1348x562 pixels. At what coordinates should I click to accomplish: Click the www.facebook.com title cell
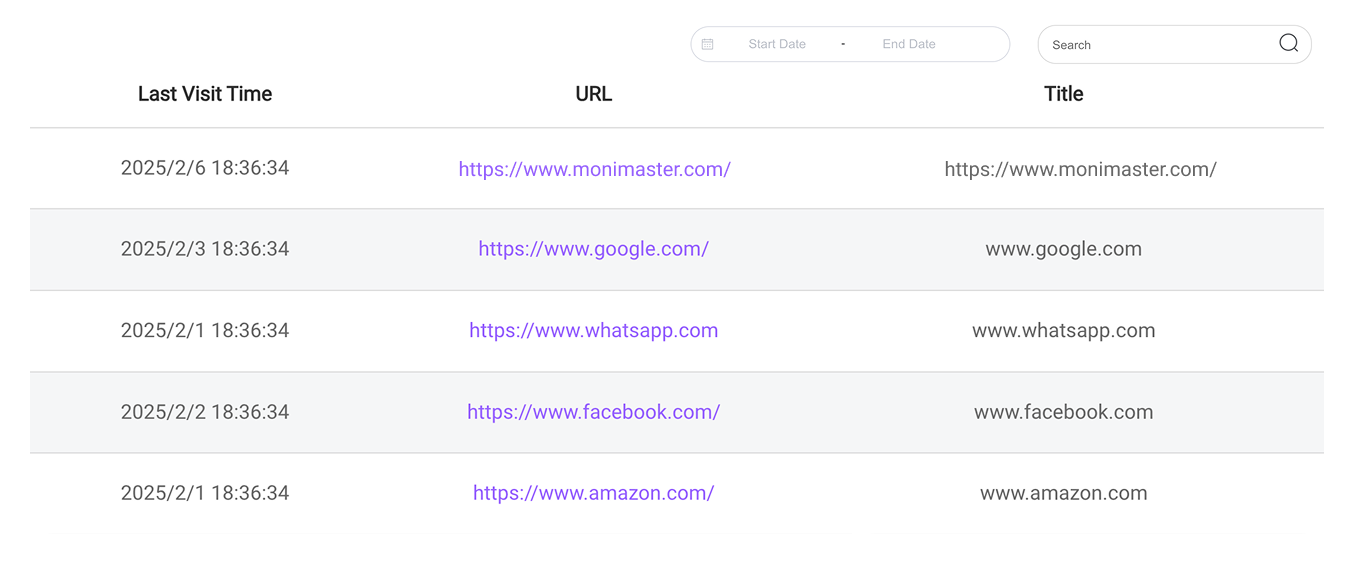click(x=1063, y=412)
